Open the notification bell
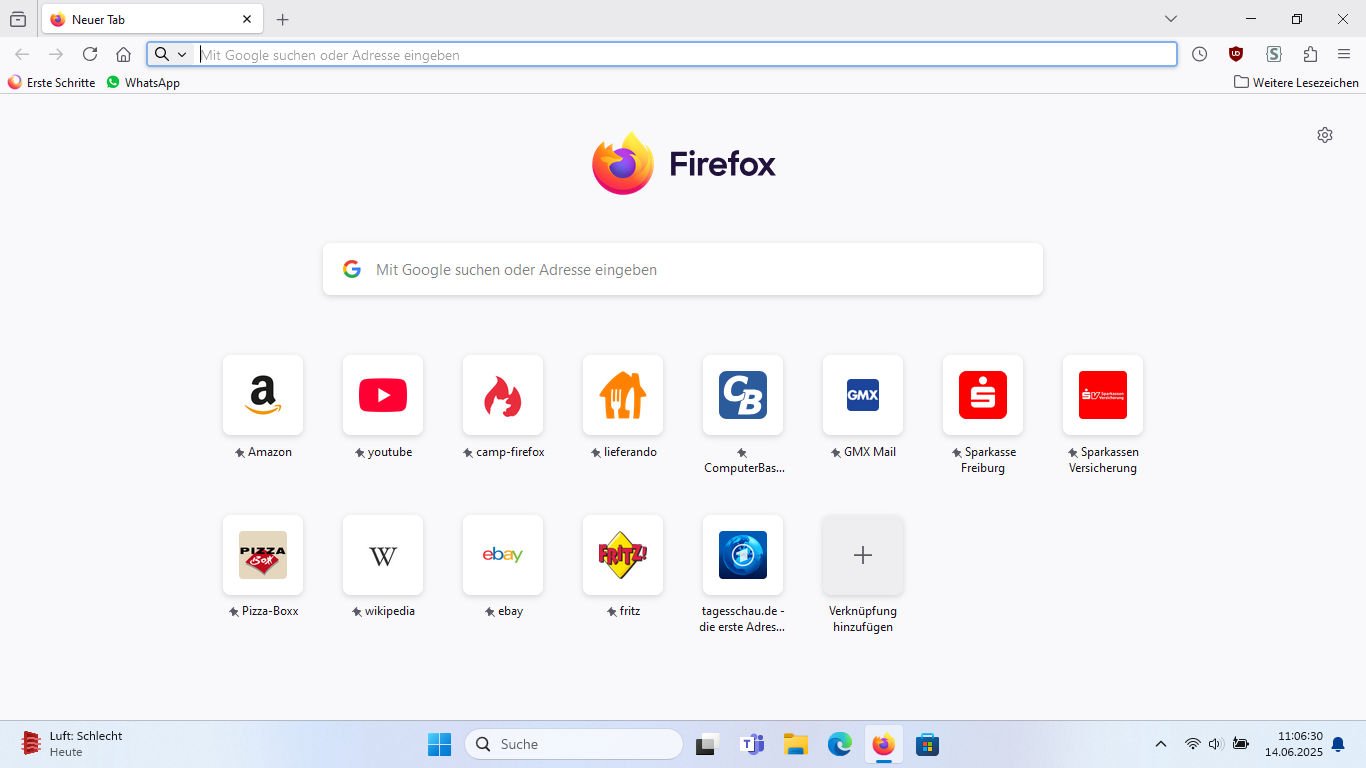 pyautogui.click(x=1338, y=744)
